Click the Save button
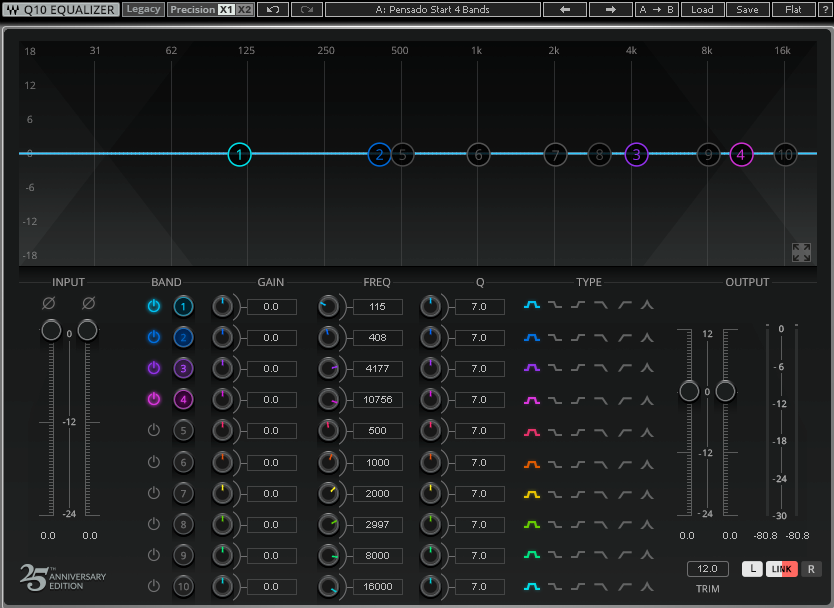Screen dimensions: 834x608 tap(747, 10)
